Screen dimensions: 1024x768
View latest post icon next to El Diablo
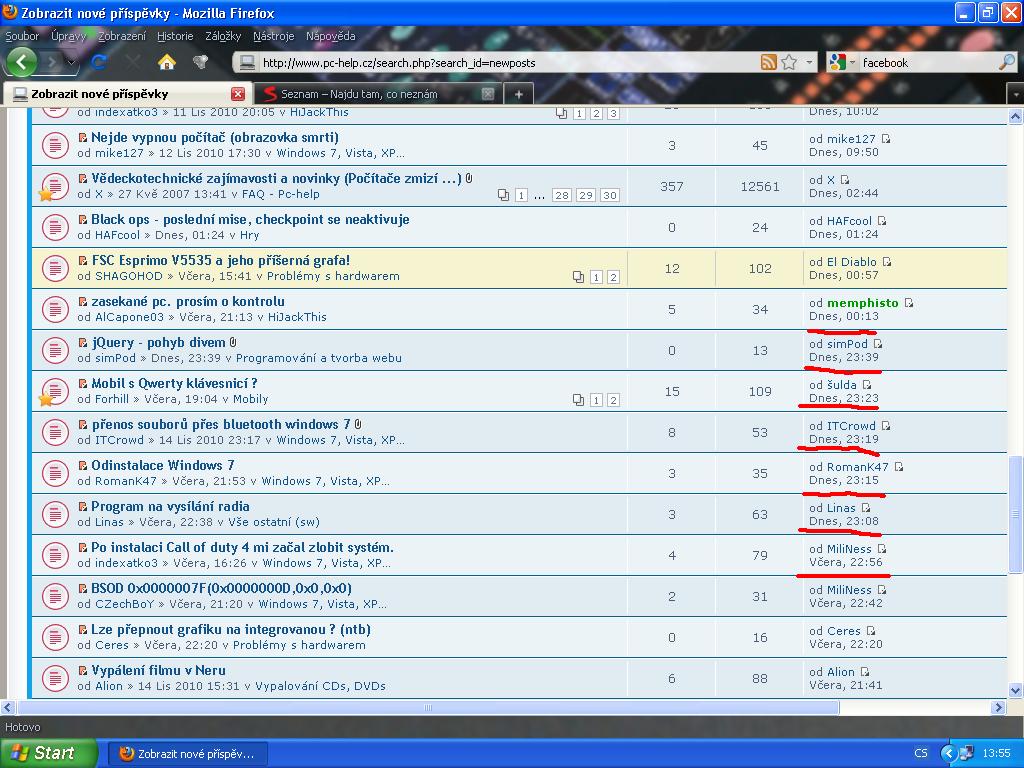(887, 262)
